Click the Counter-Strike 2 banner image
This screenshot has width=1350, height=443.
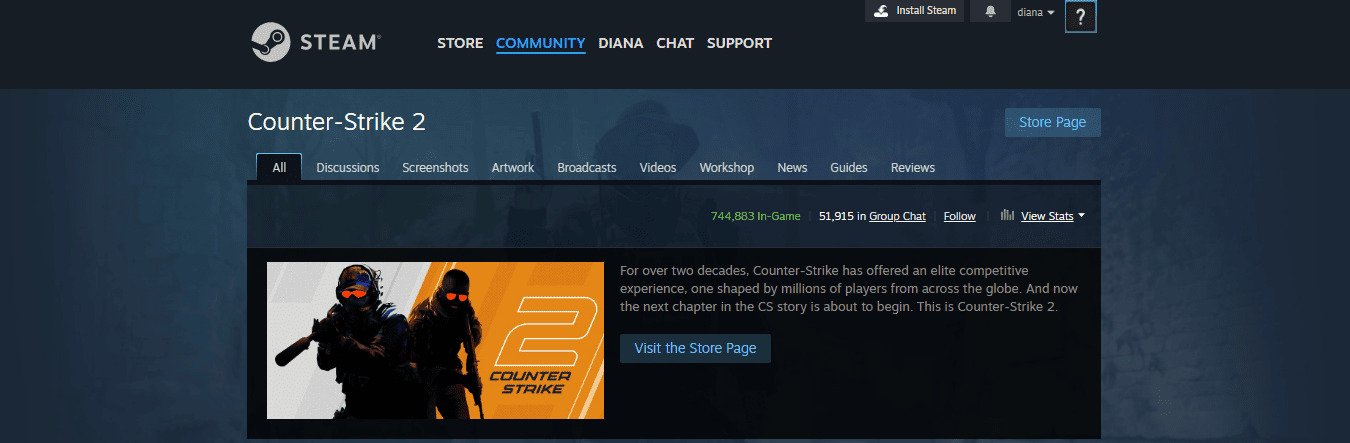click(435, 340)
